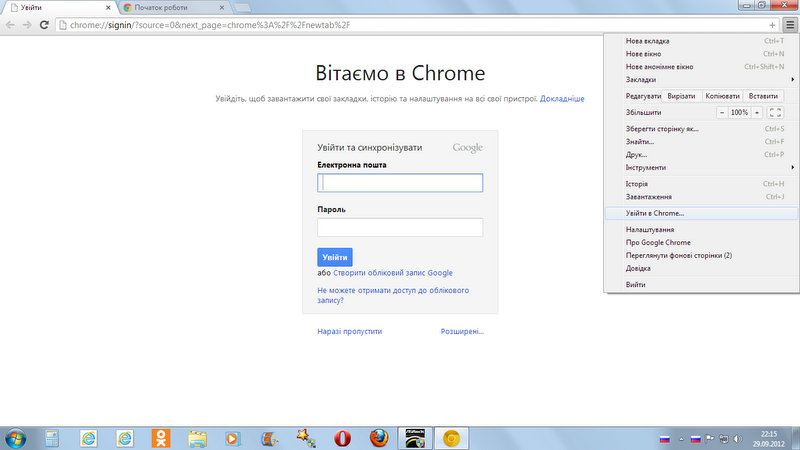This screenshot has width=800, height=450.
Task: Select 'Нове вікно' menu entry
Action: click(x=702, y=54)
